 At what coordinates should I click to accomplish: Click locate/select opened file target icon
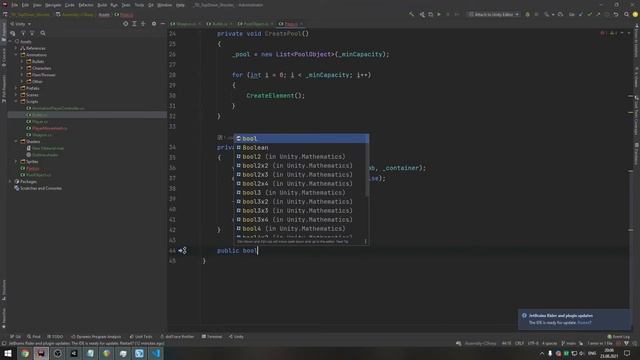click(125, 24)
